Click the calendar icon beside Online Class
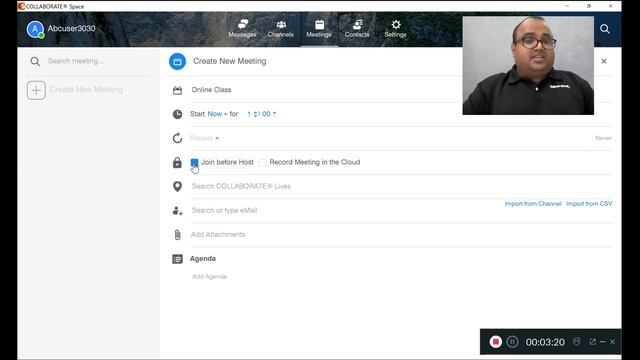 (177, 90)
